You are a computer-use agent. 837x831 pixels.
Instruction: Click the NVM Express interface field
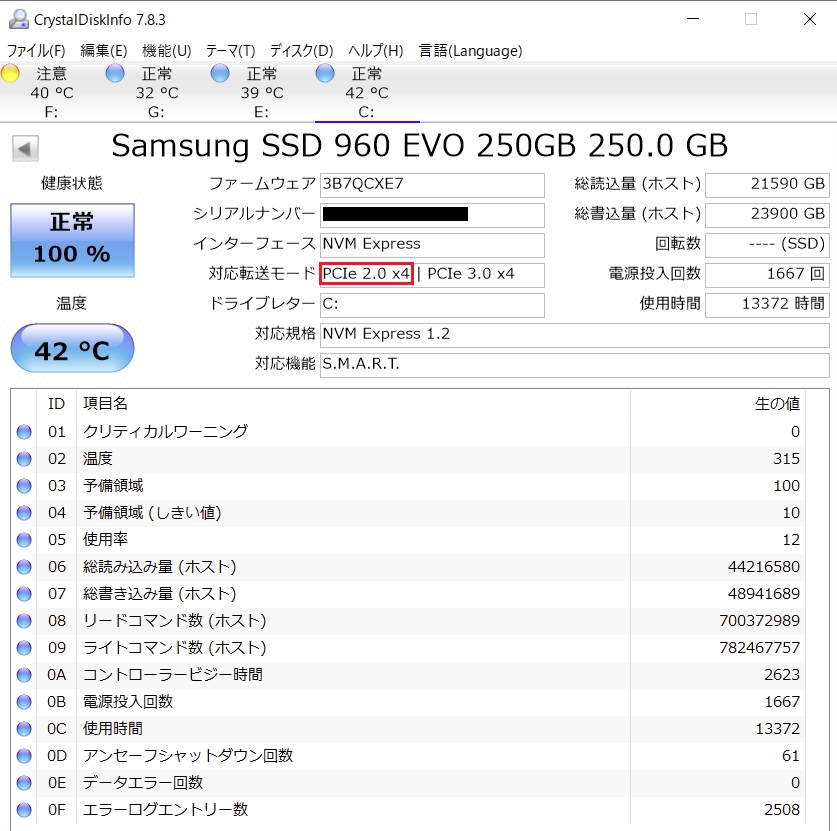click(432, 244)
